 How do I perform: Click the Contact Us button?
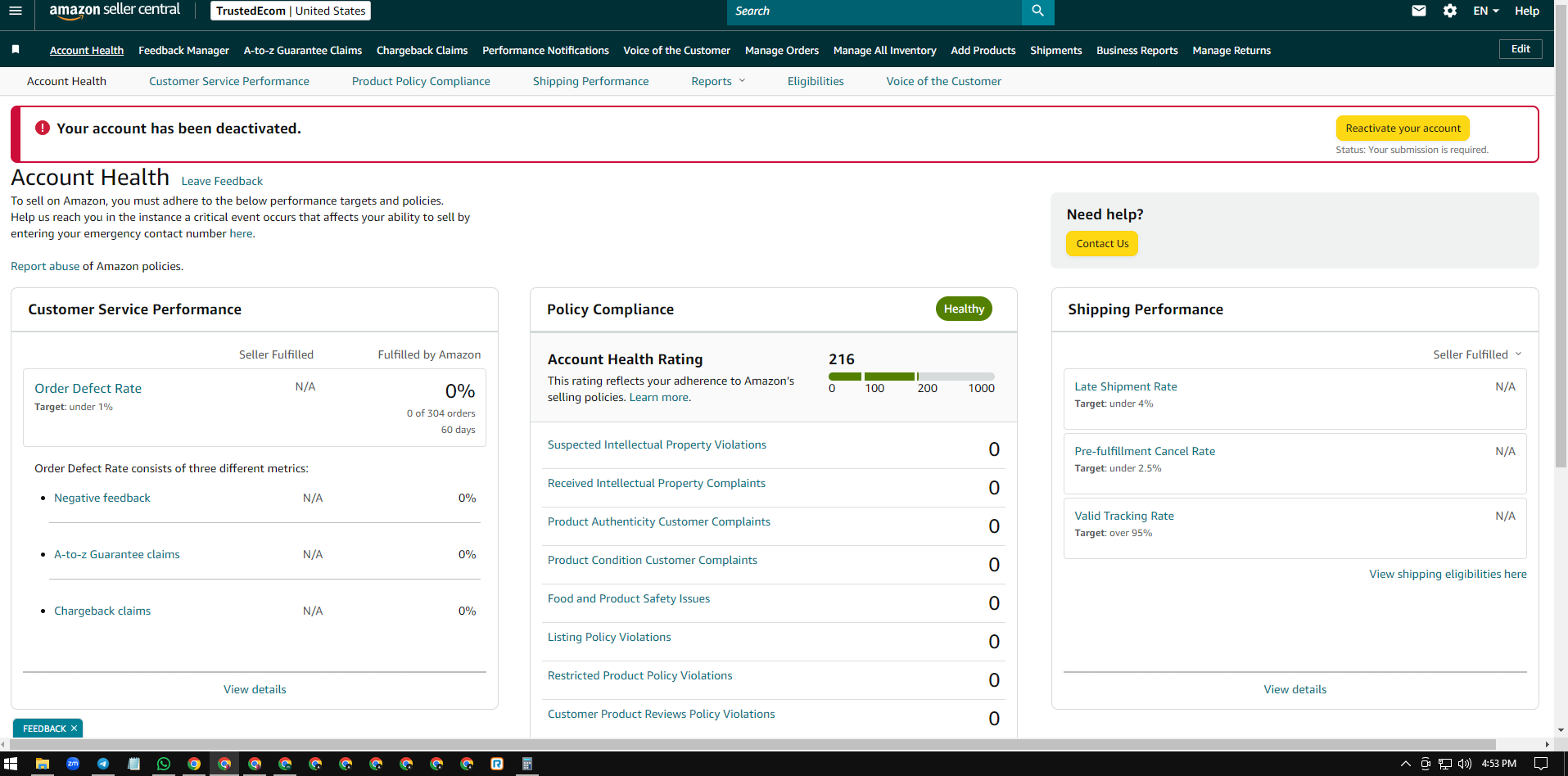coord(1102,244)
